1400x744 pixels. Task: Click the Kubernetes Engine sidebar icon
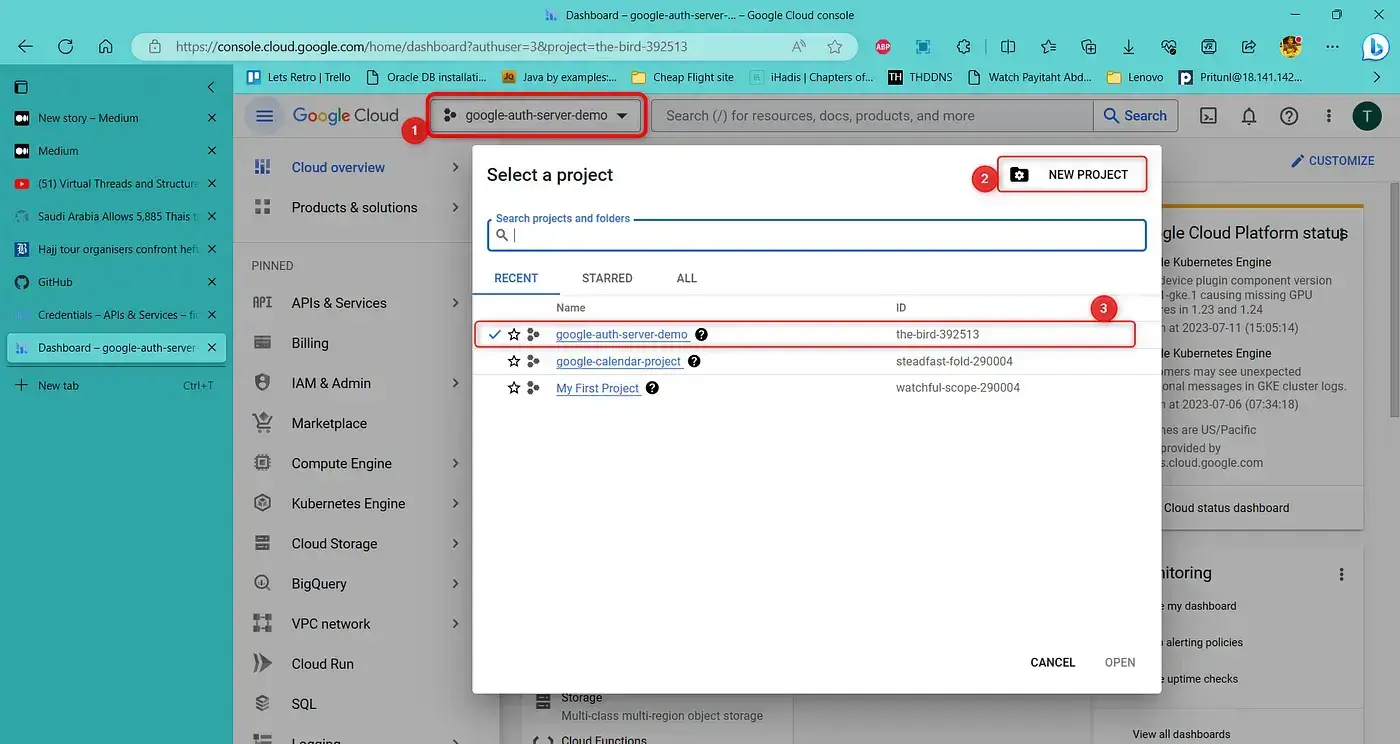click(x=262, y=503)
